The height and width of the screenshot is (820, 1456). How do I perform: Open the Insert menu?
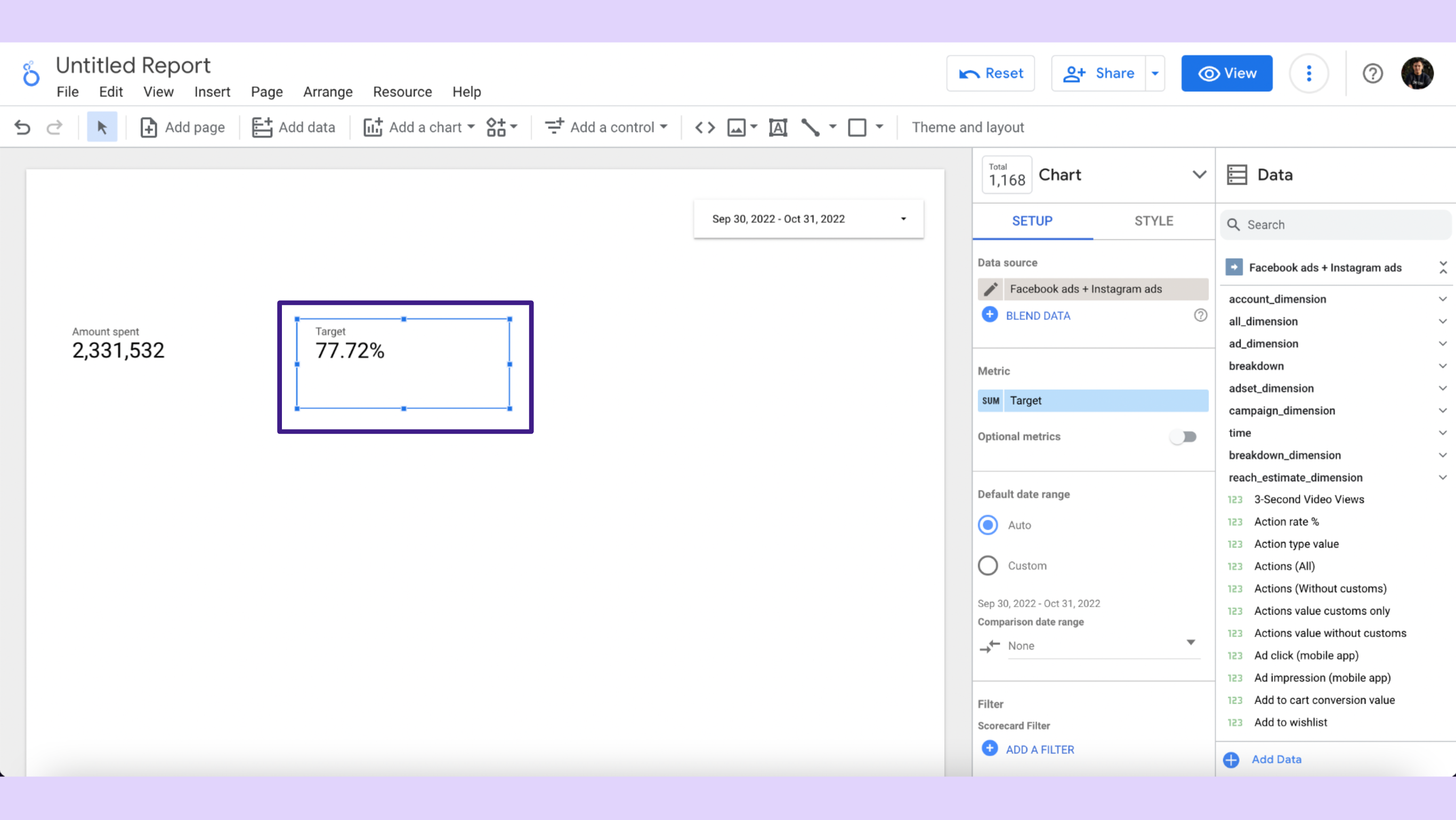pyautogui.click(x=212, y=92)
